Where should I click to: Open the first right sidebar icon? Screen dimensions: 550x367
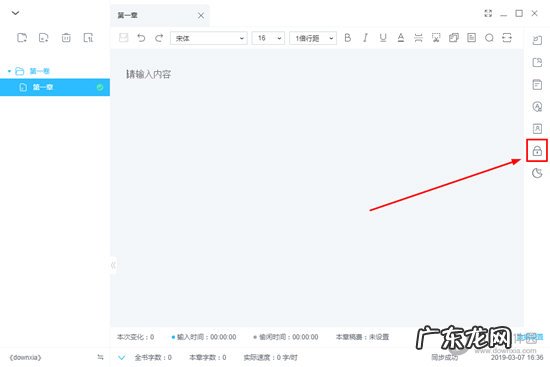tap(537, 40)
